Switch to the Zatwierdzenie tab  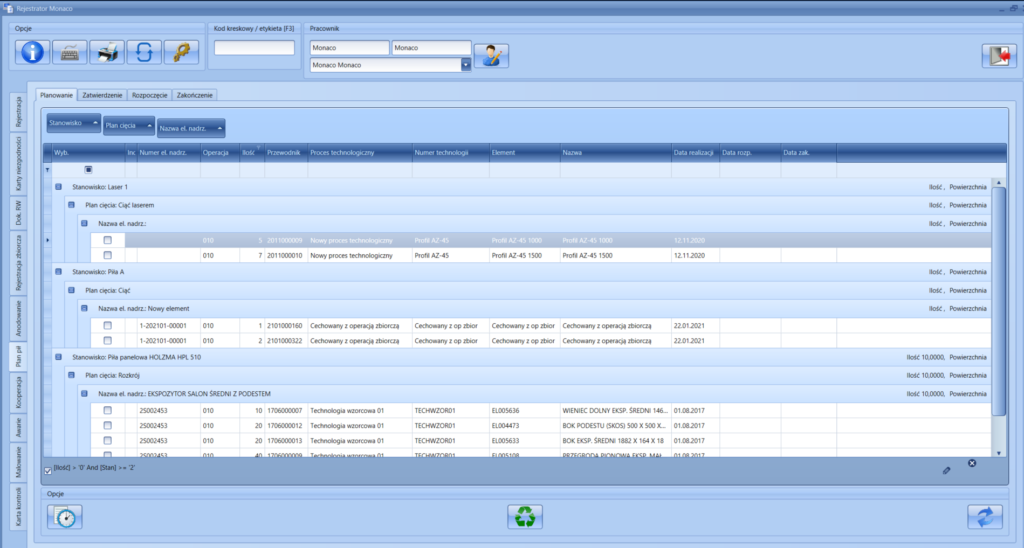coord(103,95)
